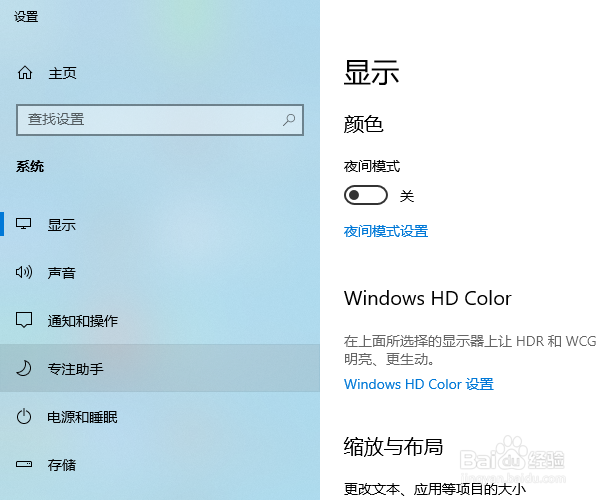Go to 通知和操作 settings label
600x500 pixels.
tap(83, 321)
